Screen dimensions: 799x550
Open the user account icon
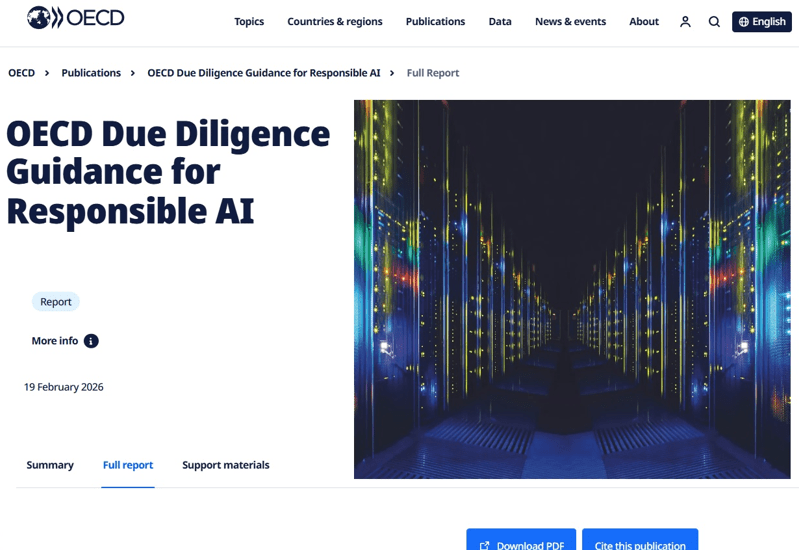(x=685, y=21)
